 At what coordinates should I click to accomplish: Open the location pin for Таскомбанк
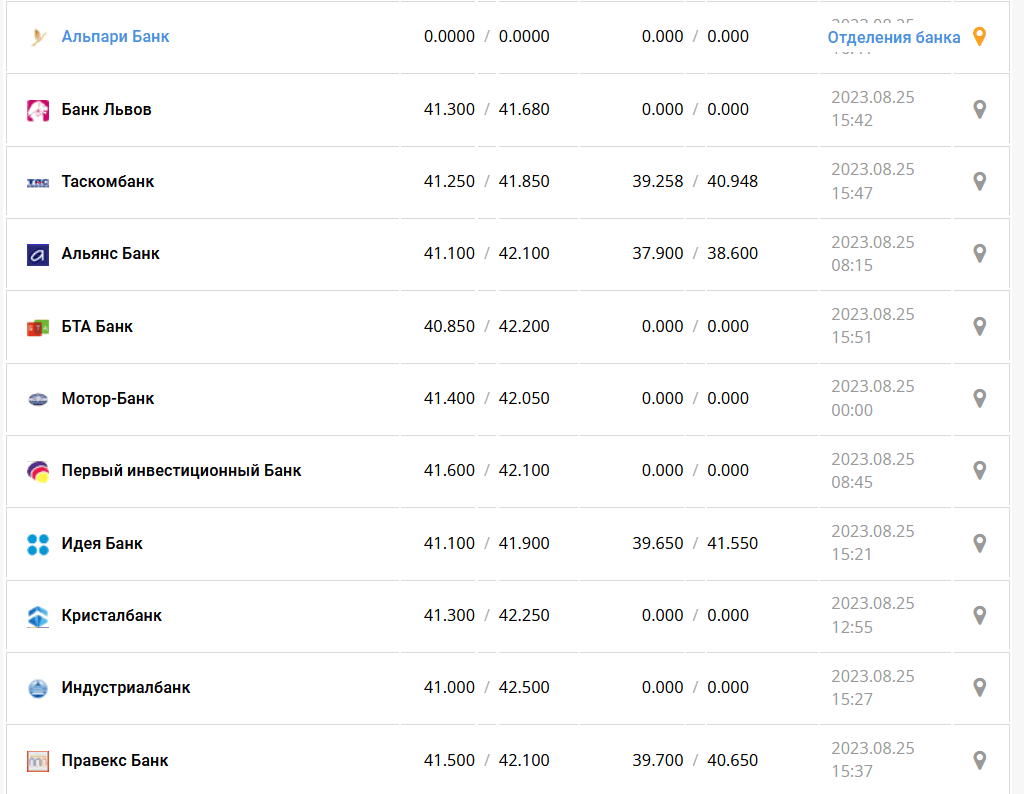980,181
